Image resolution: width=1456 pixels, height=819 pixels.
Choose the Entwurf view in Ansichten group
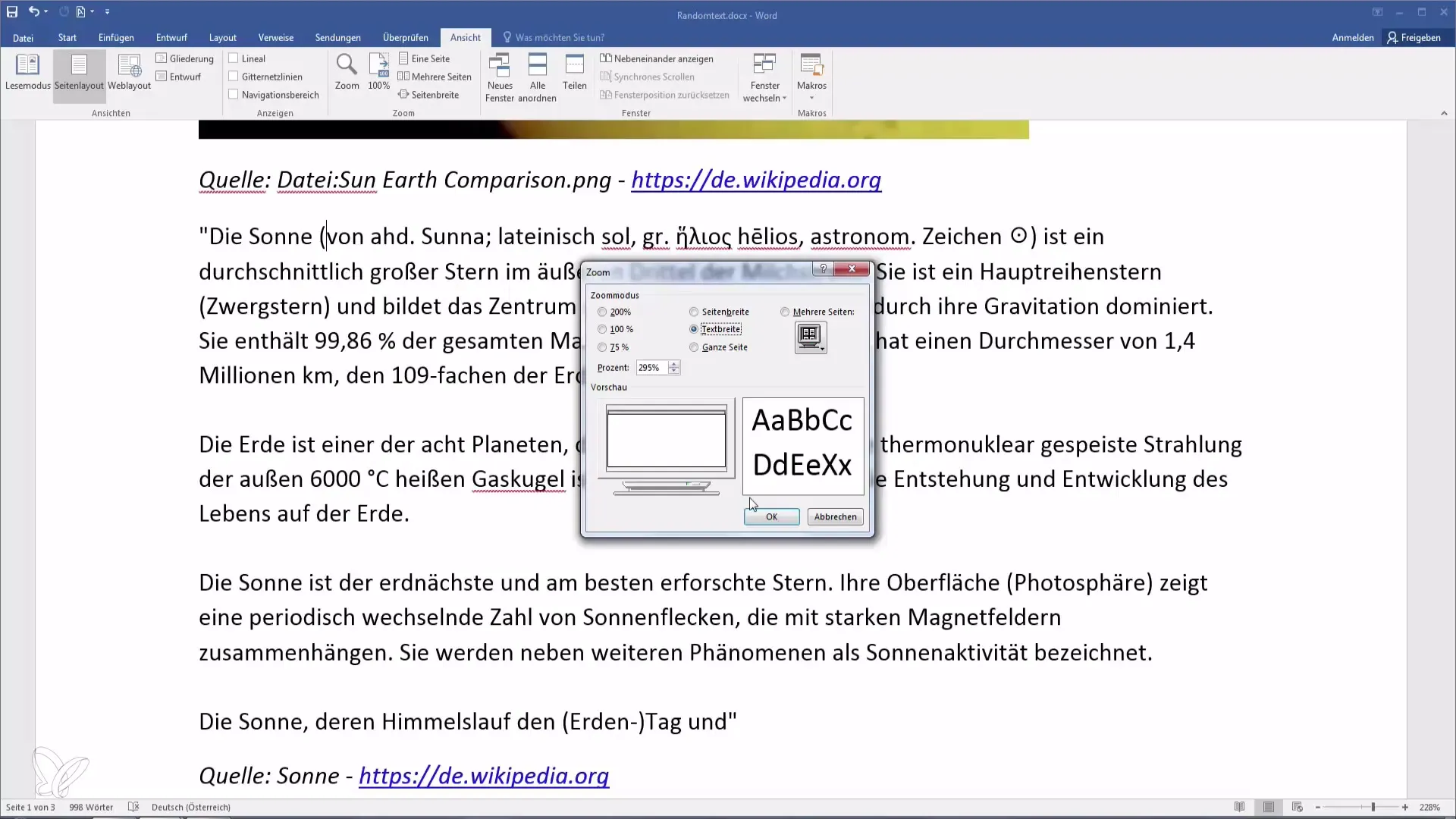(x=179, y=77)
